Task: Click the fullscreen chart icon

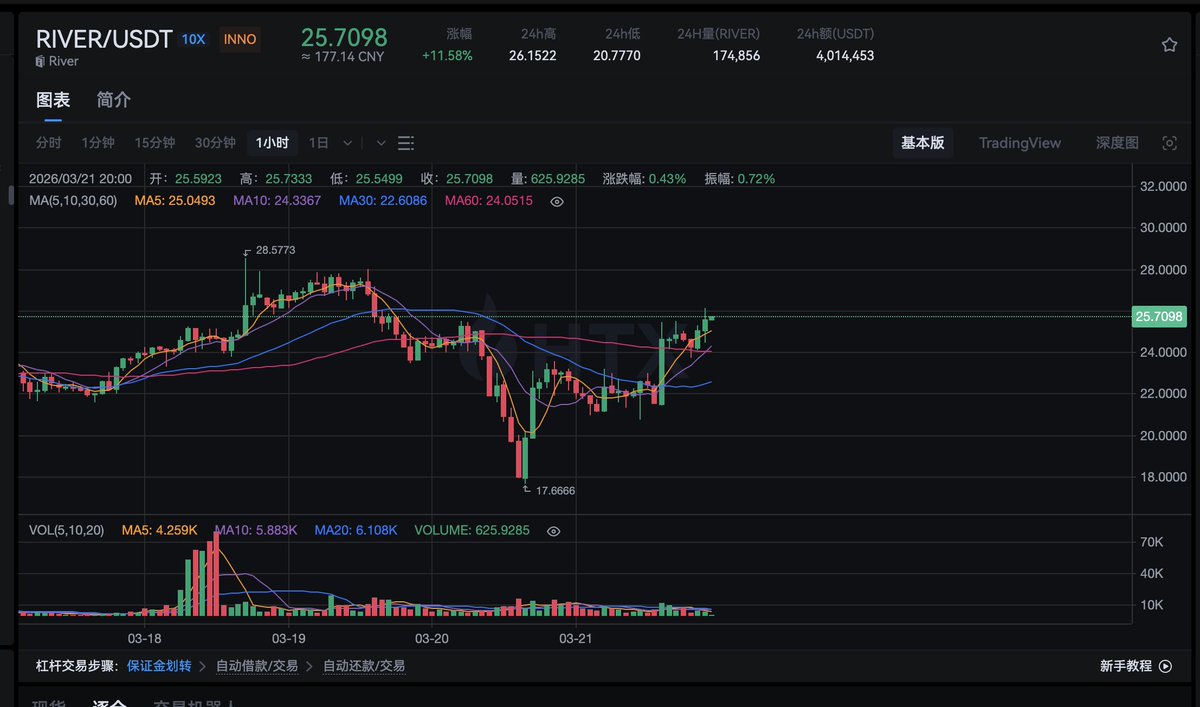Action: pos(1169,143)
